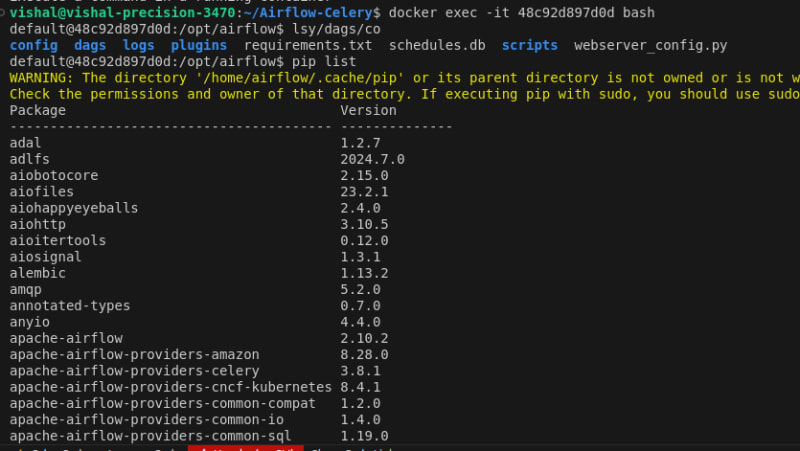Click the adlfs version 2024.7.0
The image size is (800, 451).
tap(372, 159)
